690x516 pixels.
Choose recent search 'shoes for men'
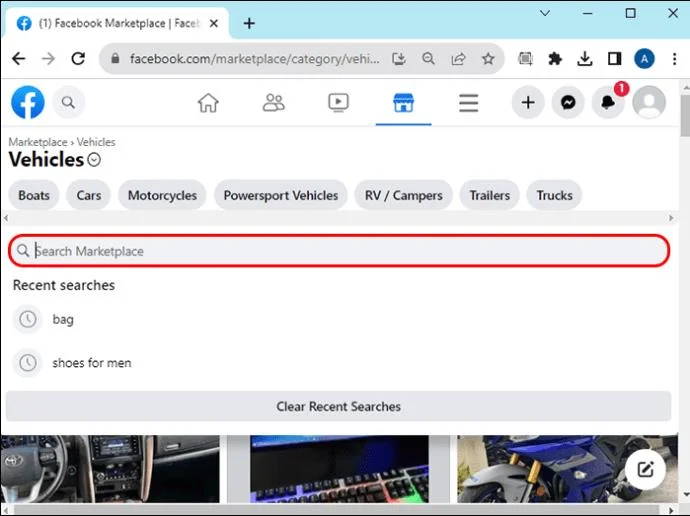(92, 363)
